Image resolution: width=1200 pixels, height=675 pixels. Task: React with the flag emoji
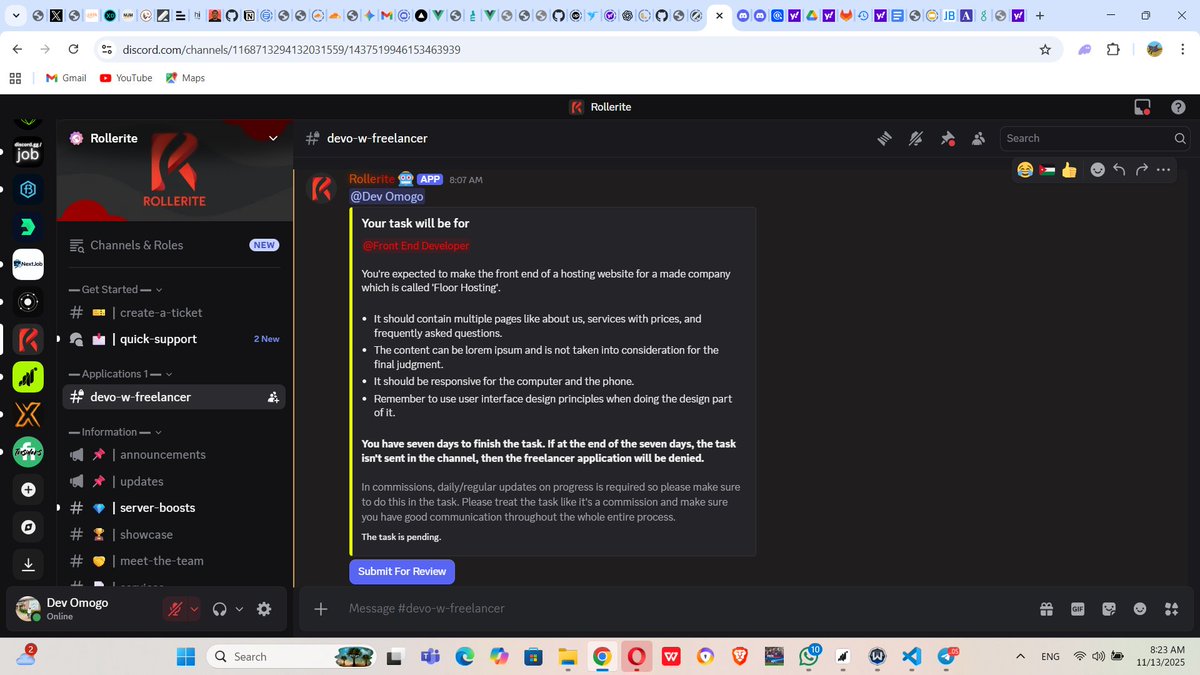click(1047, 170)
